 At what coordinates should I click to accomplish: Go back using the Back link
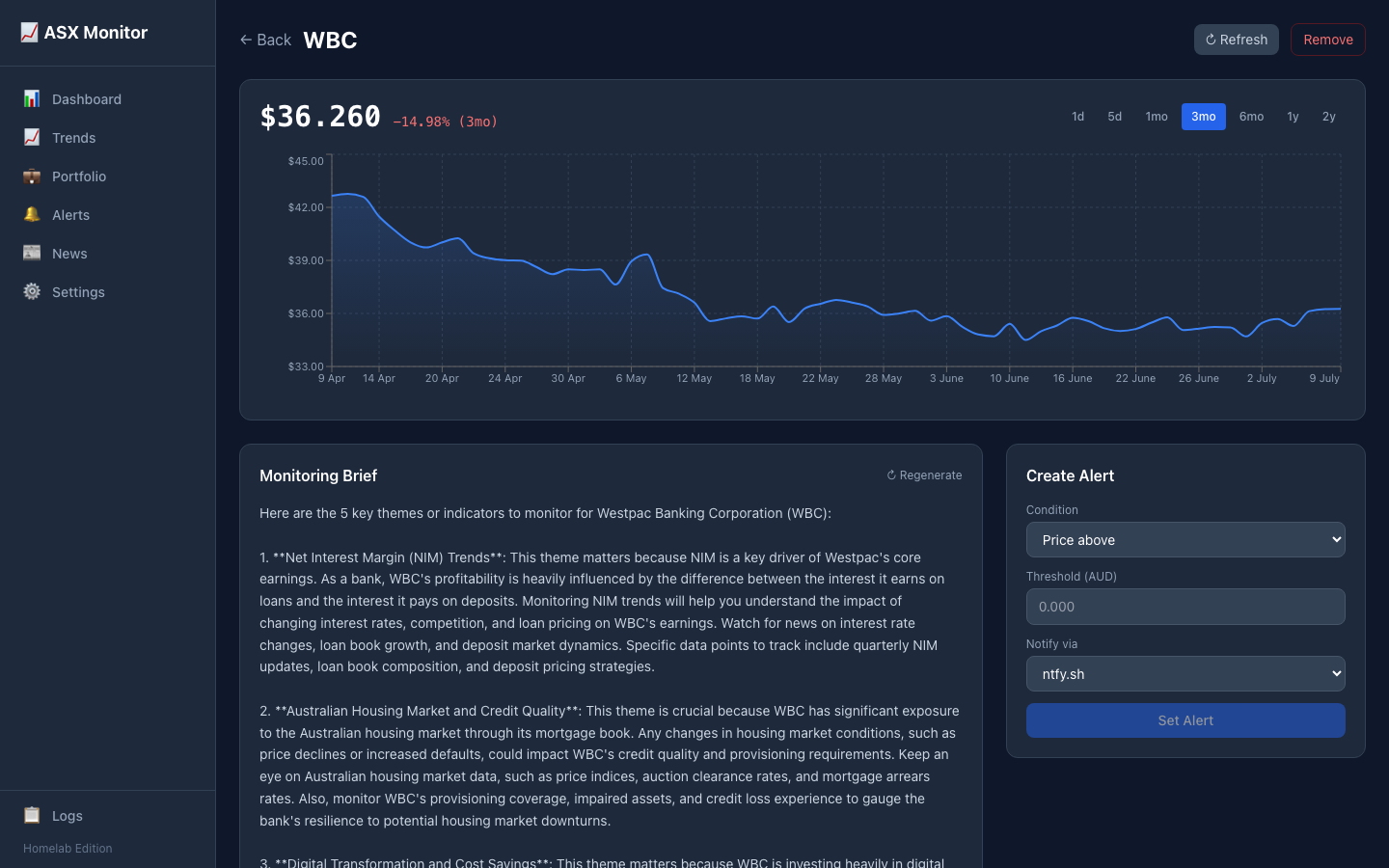[x=265, y=40]
